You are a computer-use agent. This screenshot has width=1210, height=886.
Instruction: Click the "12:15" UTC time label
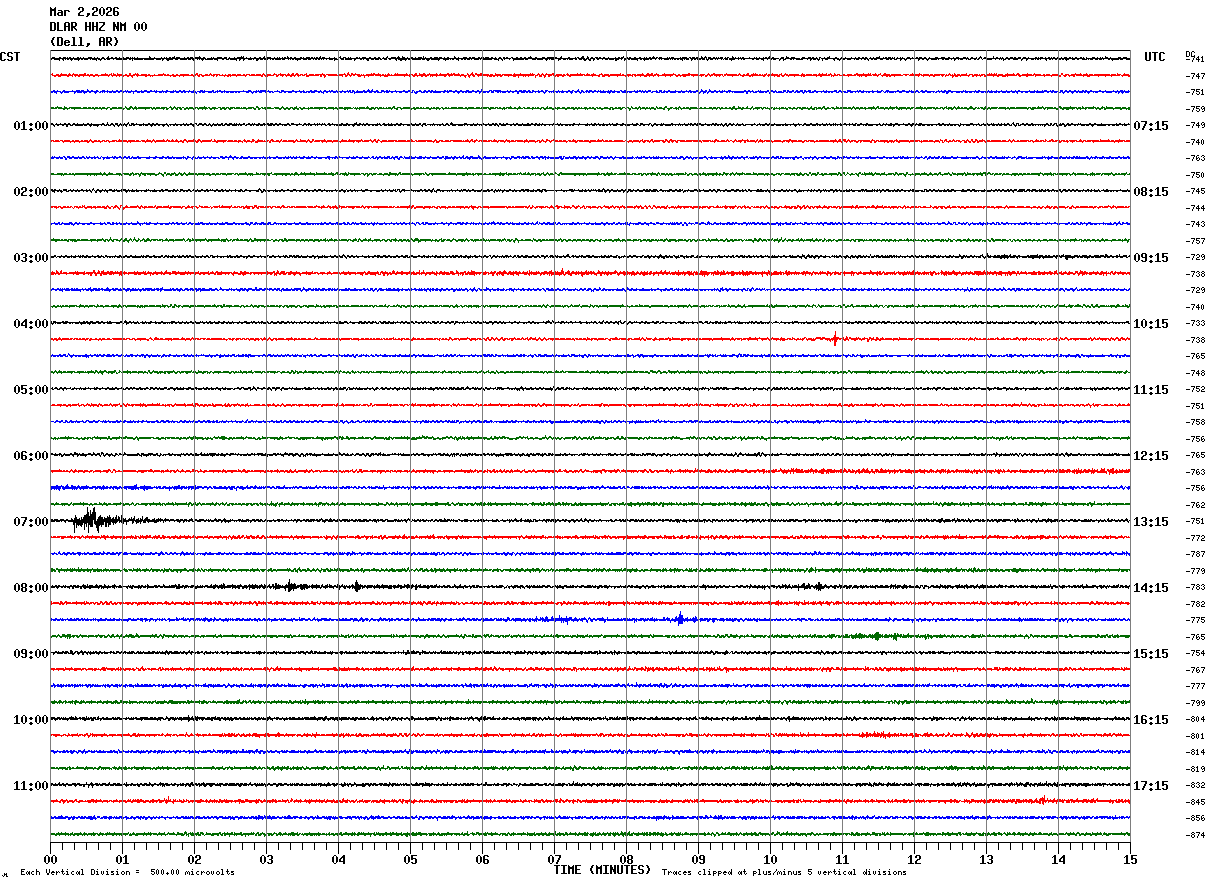pos(1151,456)
